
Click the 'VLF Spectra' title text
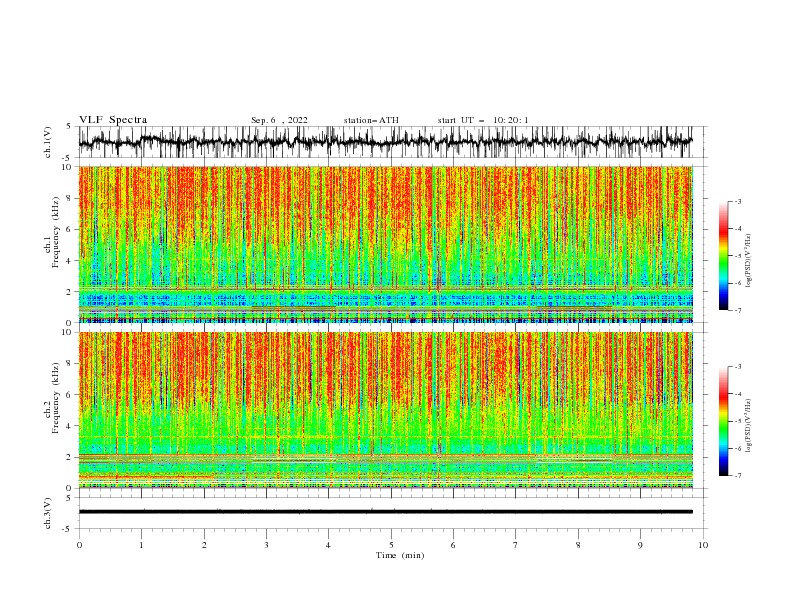[113, 120]
